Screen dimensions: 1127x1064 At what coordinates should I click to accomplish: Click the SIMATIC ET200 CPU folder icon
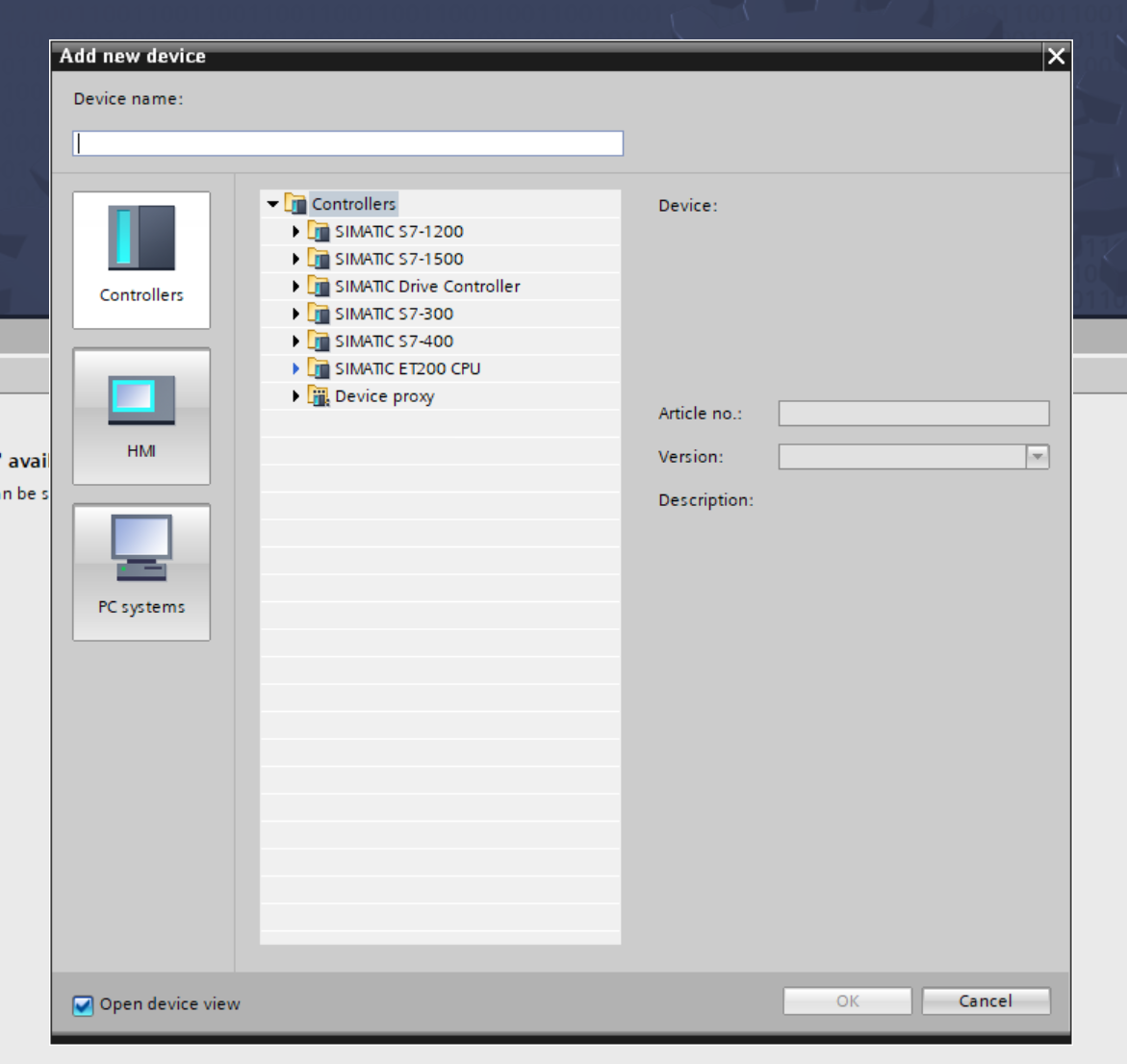coord(319,368)
